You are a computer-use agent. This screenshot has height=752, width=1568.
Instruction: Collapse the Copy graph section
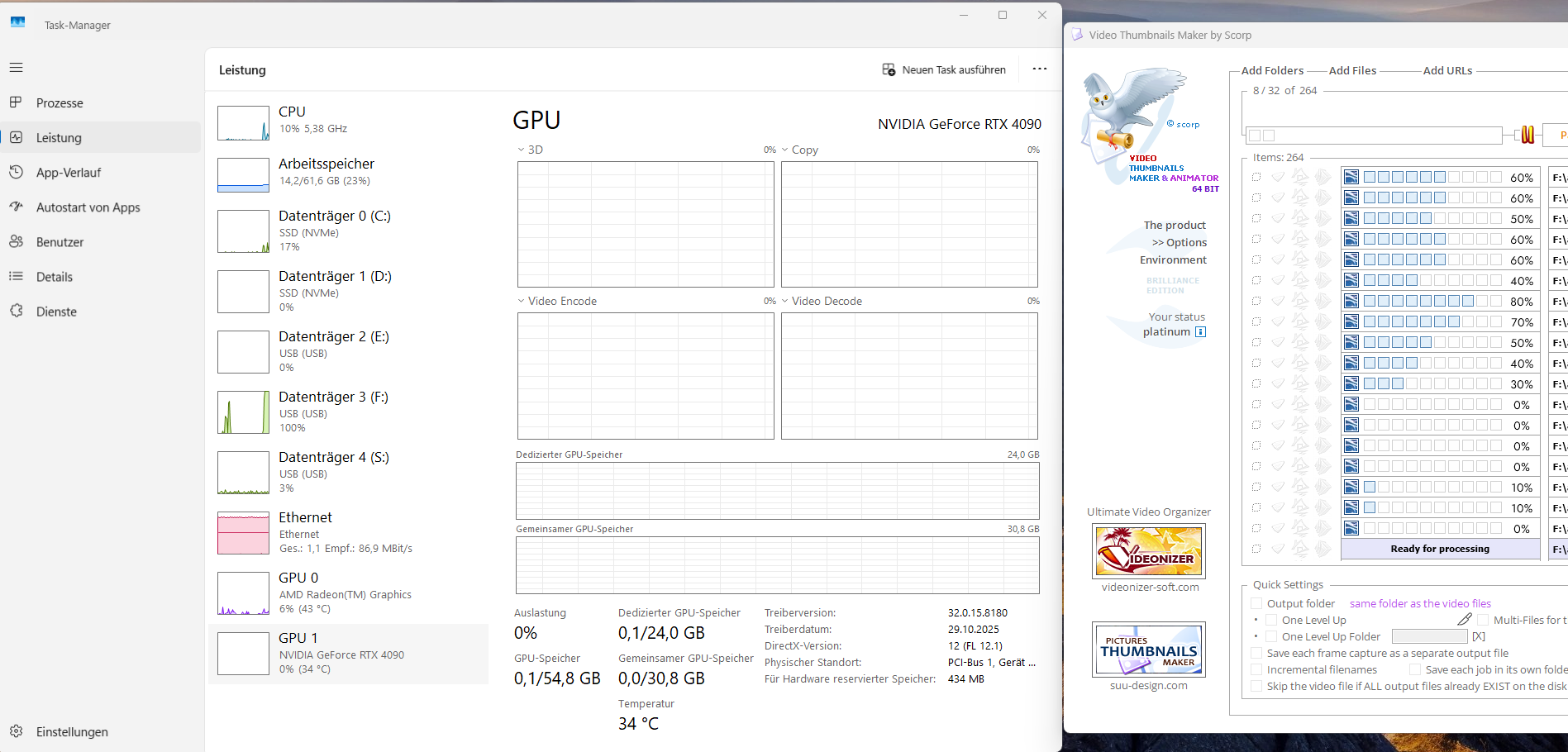784,150
